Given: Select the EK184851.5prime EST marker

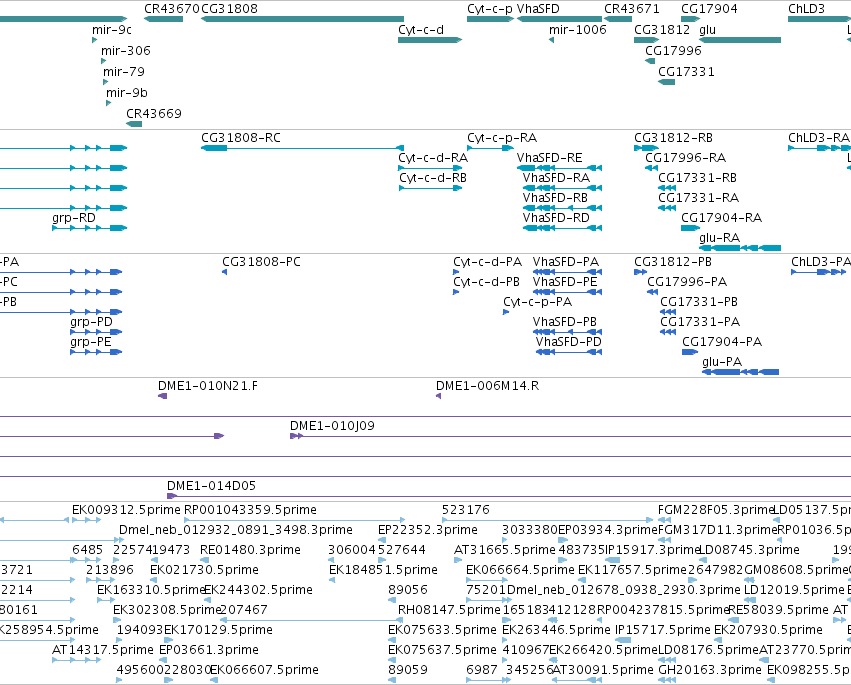Looking at the screenshot, I should (x=332, y=580).
